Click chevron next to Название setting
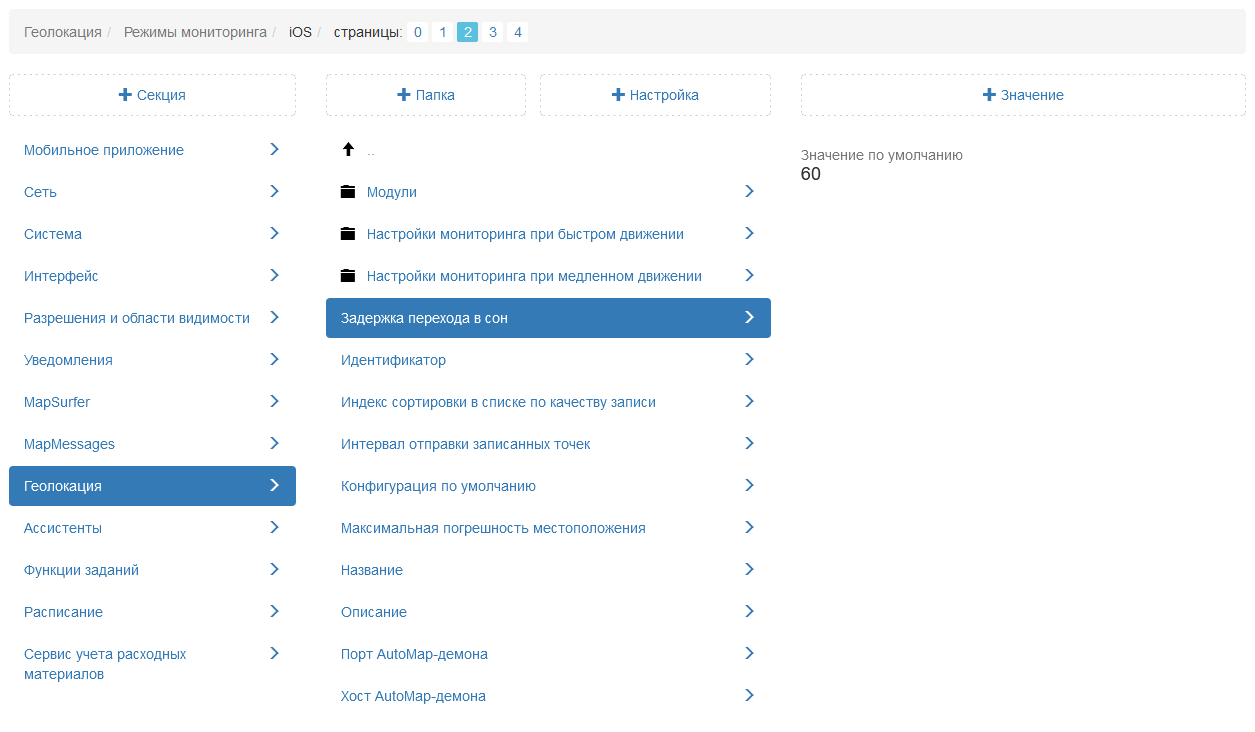Screen dimensions: 1255x732 pyautogui.click(x=750, y=569)
